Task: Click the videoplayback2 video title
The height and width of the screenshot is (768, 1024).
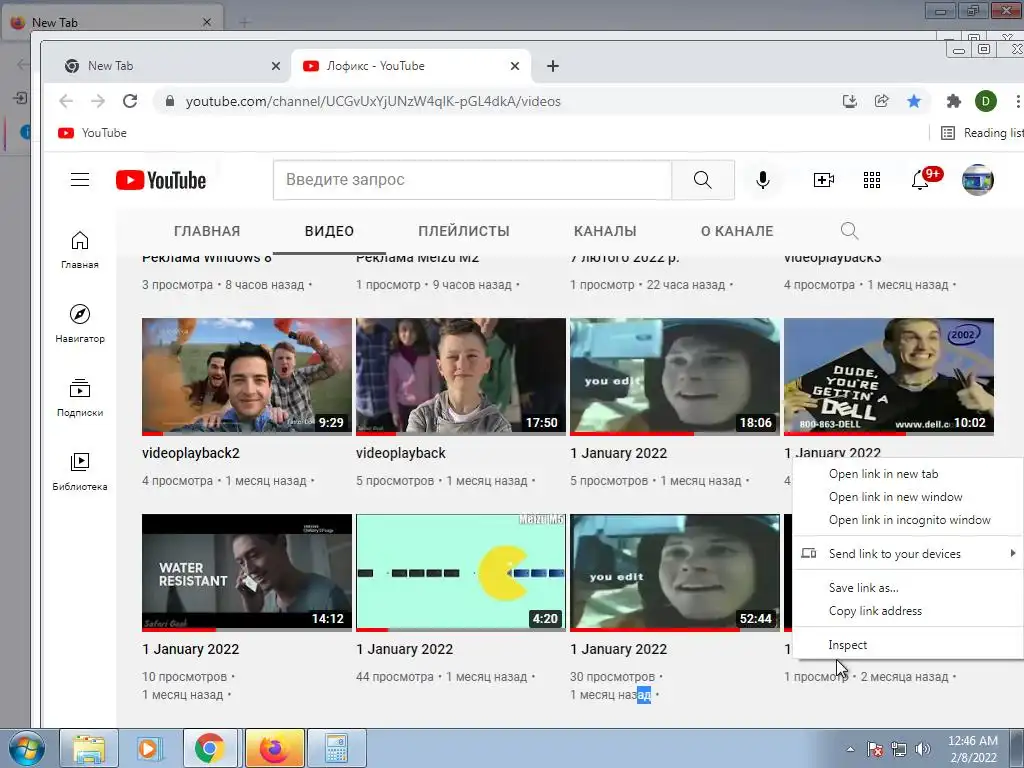Action: 191,453
